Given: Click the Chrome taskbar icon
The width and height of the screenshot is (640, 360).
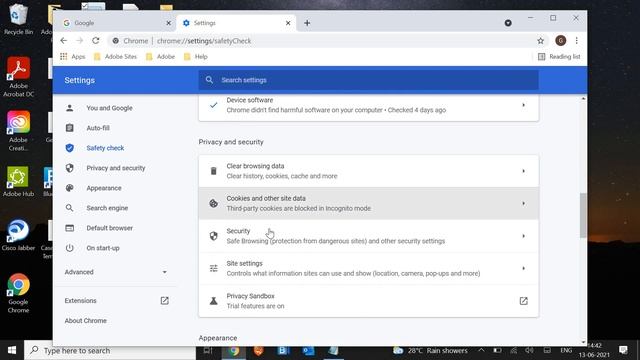Looking at the screenshot, I should pyautogui.click(x=234, y=351).
